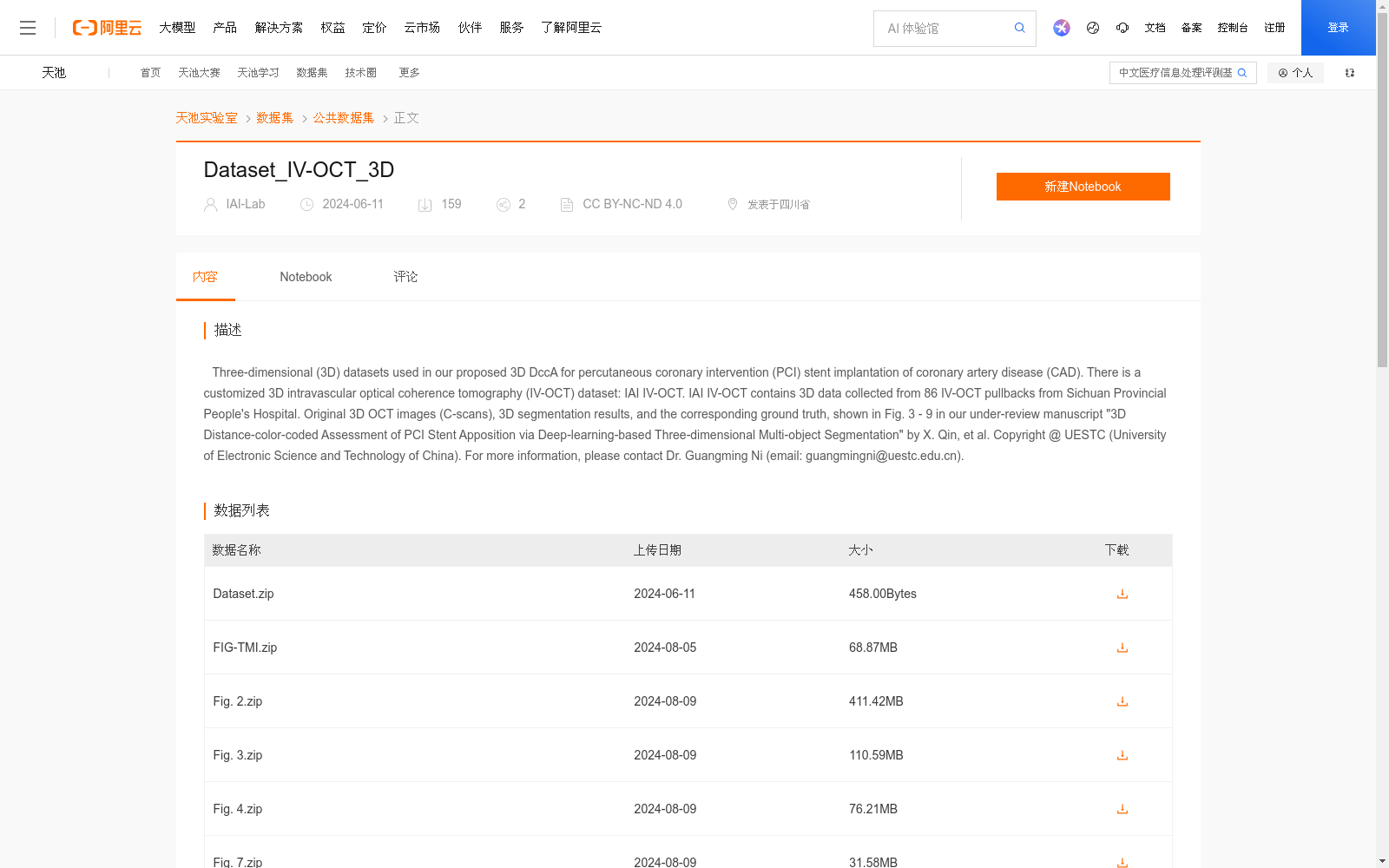
Task: Click the Dataset.zip file name
Action: coord(243,594)
